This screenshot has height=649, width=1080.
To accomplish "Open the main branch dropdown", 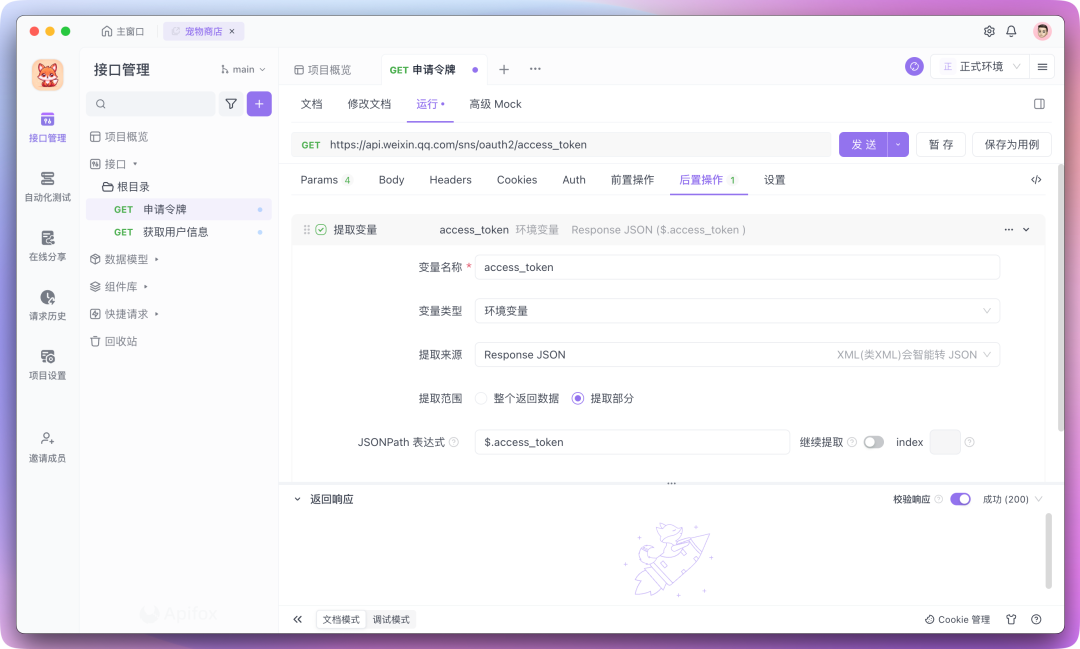I will pos(243,70).
